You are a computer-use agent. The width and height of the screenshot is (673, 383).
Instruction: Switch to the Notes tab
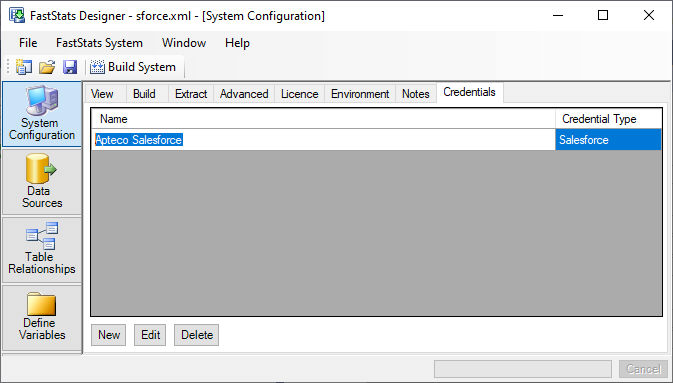[415, 94]
